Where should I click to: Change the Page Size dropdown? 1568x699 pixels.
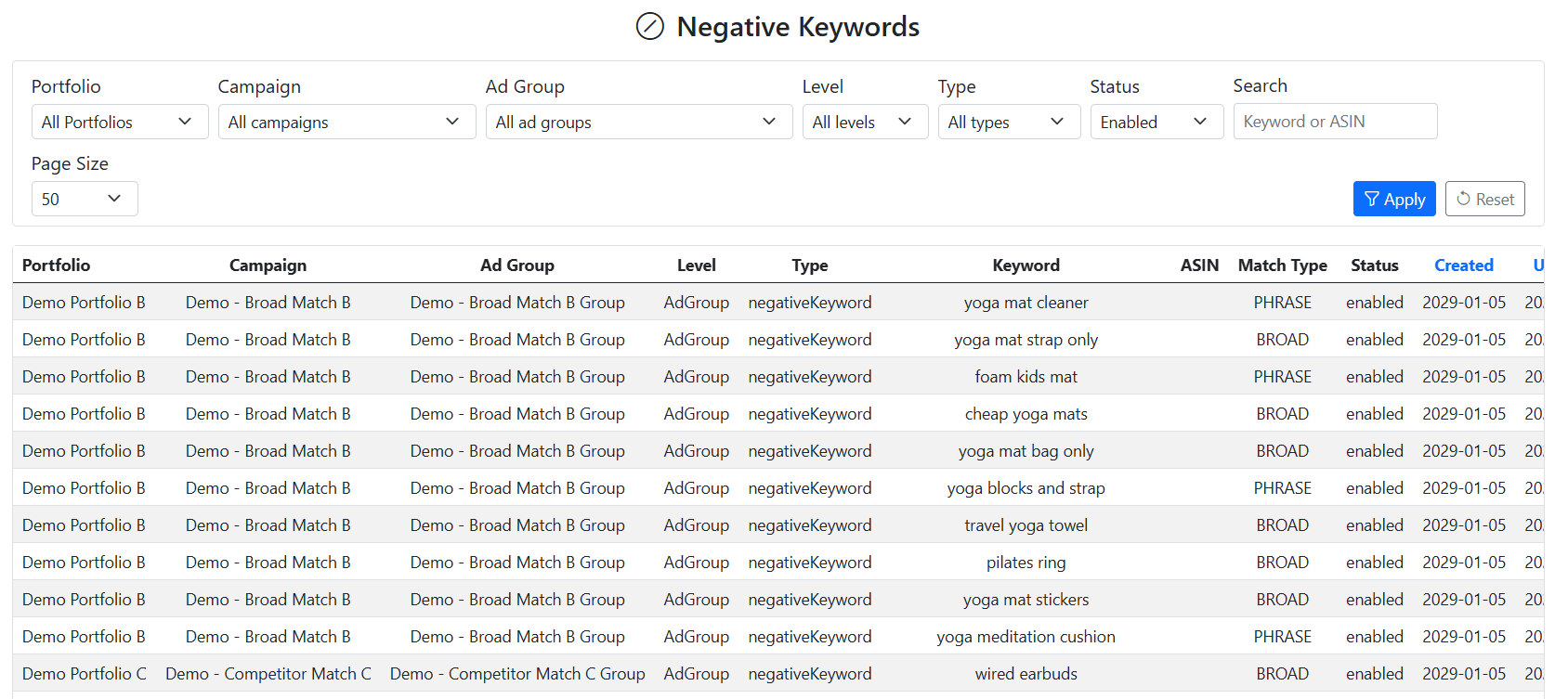[x=84, y=199]
